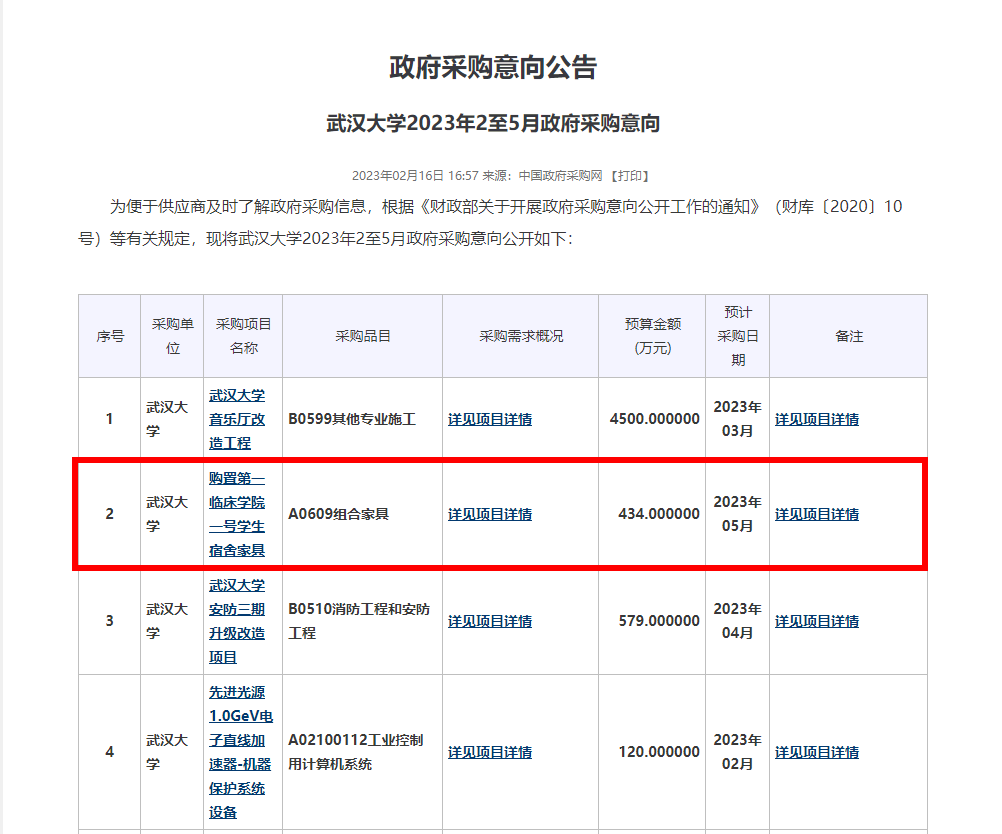1002x834 pixels.
Task: Click the 预计采购日期 column header
Action: pyautogui.click(x=738, y=336)
